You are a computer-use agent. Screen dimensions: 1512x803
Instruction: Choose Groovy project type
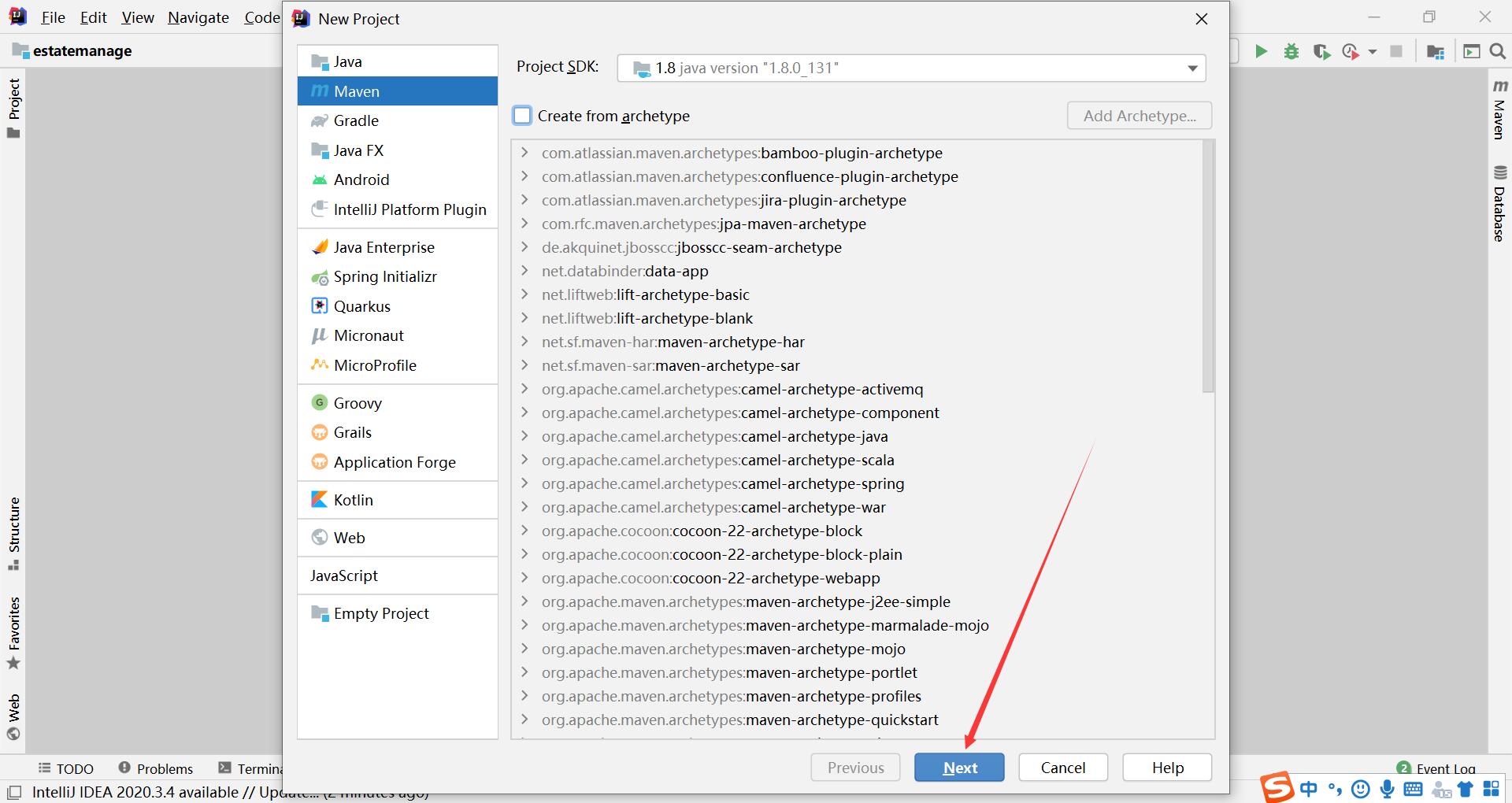point(398,403)
